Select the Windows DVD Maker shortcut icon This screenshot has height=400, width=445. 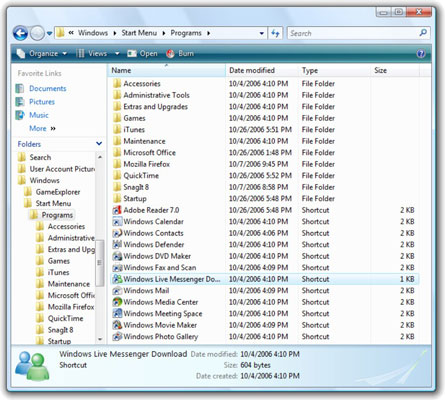pos(117,256)
